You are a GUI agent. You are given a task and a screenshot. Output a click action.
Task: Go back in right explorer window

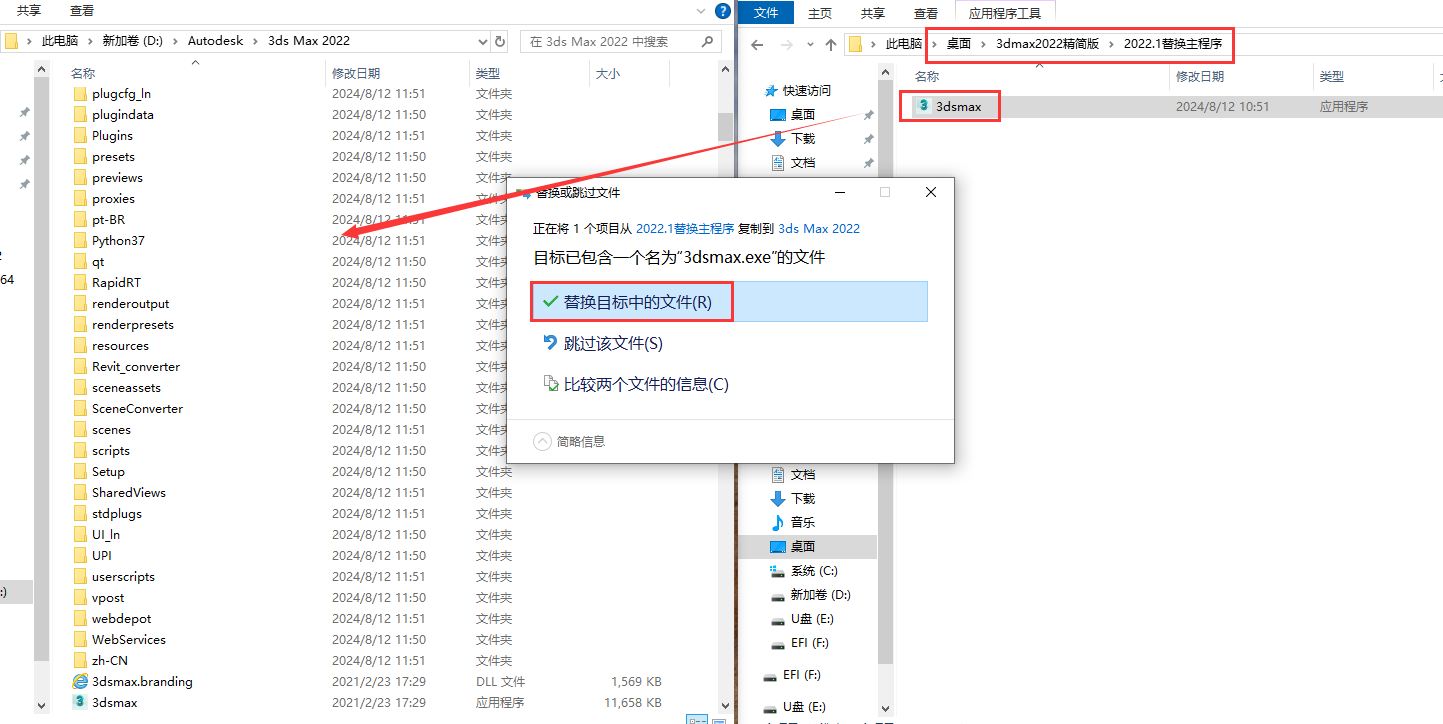click(757, 45)
